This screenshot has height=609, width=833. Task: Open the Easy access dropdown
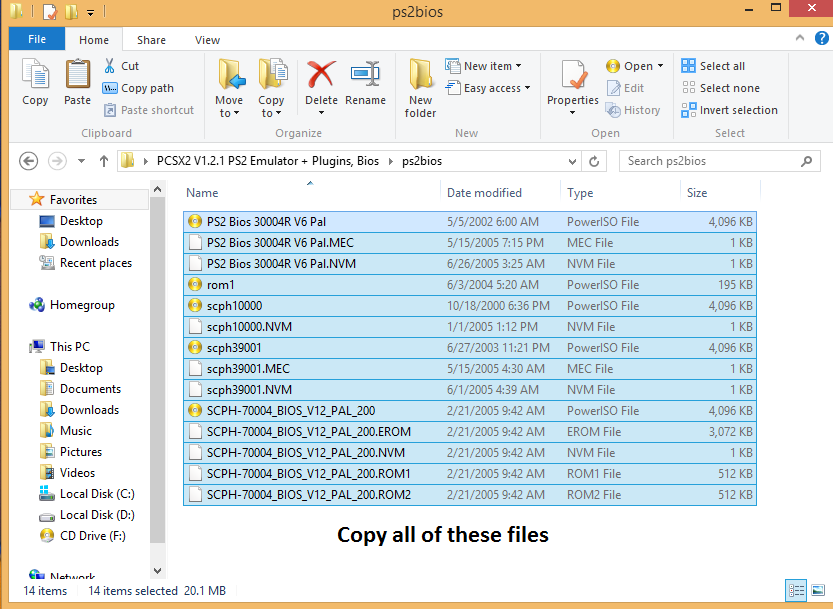click(x=488, y=88)
